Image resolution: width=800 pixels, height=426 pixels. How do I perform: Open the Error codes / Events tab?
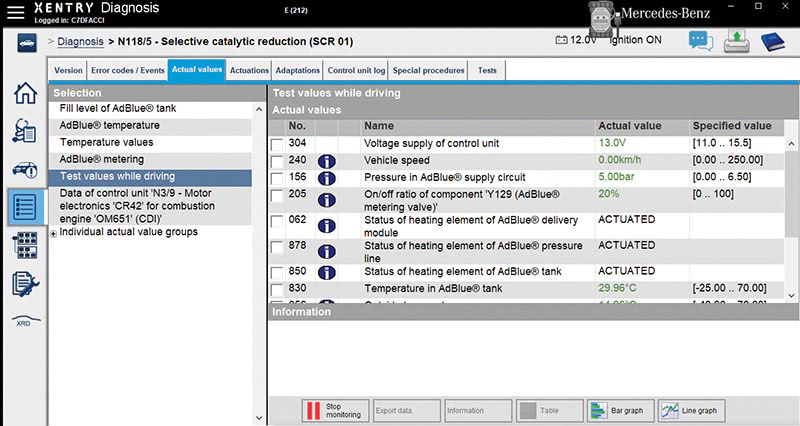[128, 70]
